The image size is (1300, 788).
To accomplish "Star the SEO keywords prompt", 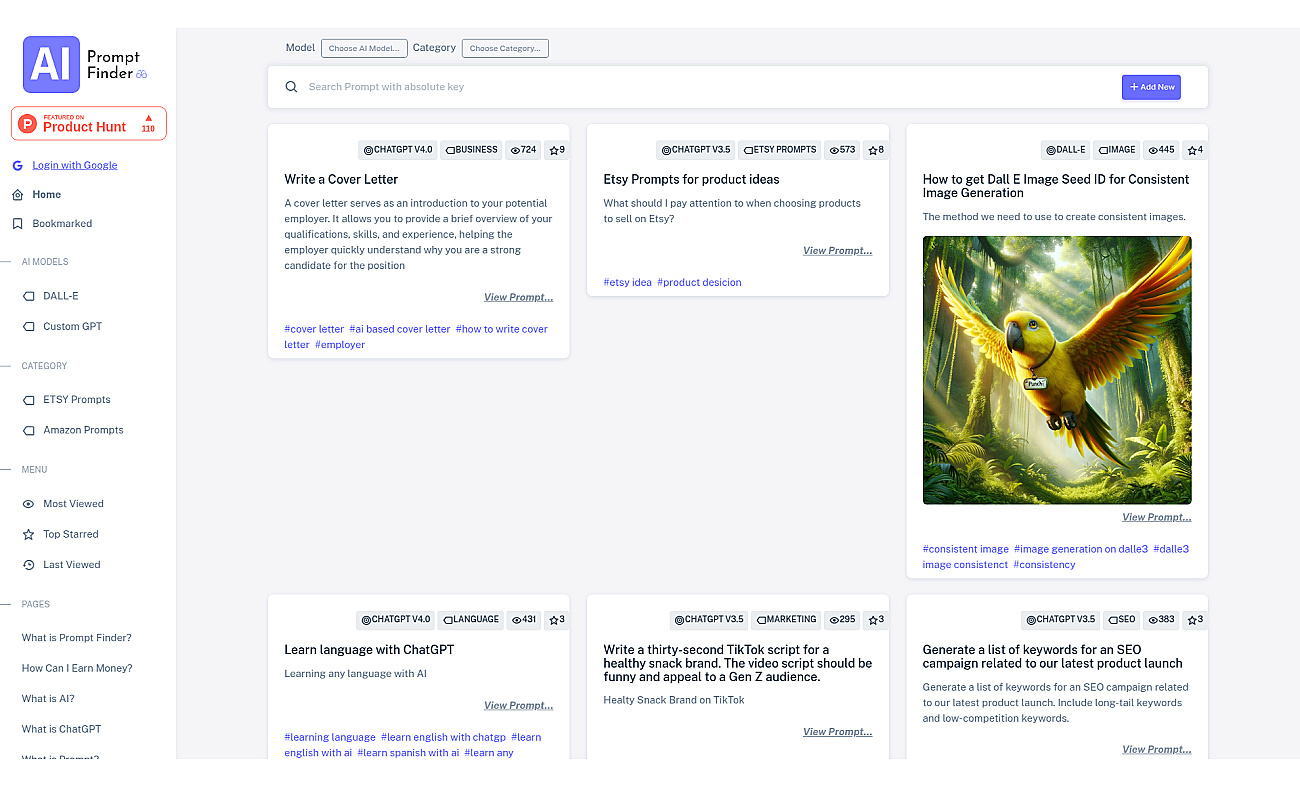I will tap(1195, 620).
